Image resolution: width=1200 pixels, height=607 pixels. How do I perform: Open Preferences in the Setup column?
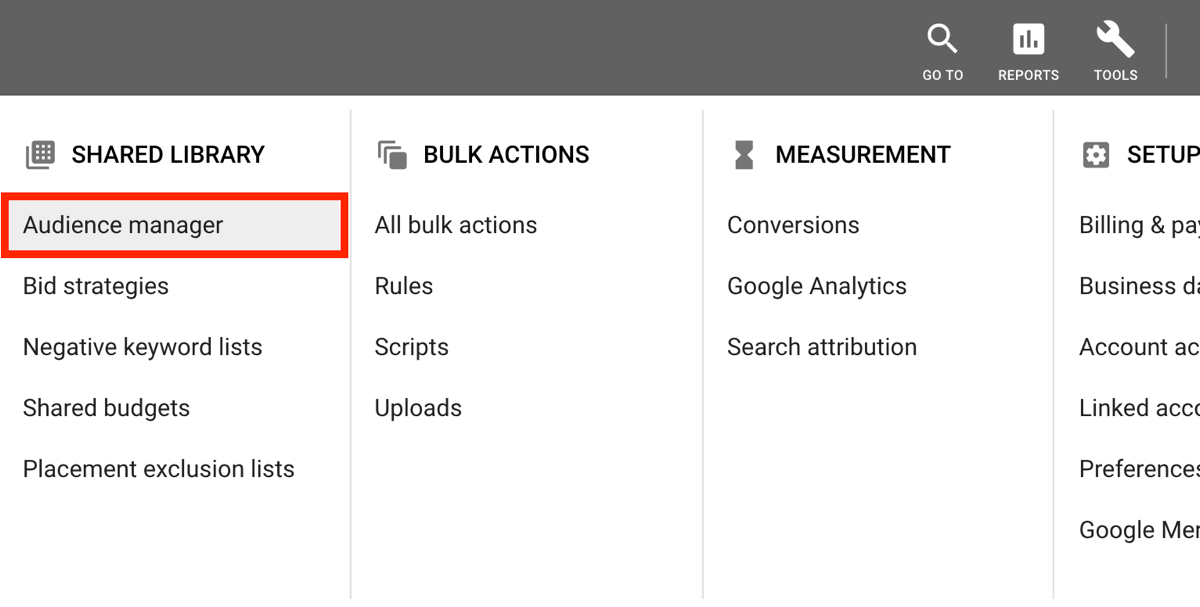pyautogui.click(x=1139, y=469)
